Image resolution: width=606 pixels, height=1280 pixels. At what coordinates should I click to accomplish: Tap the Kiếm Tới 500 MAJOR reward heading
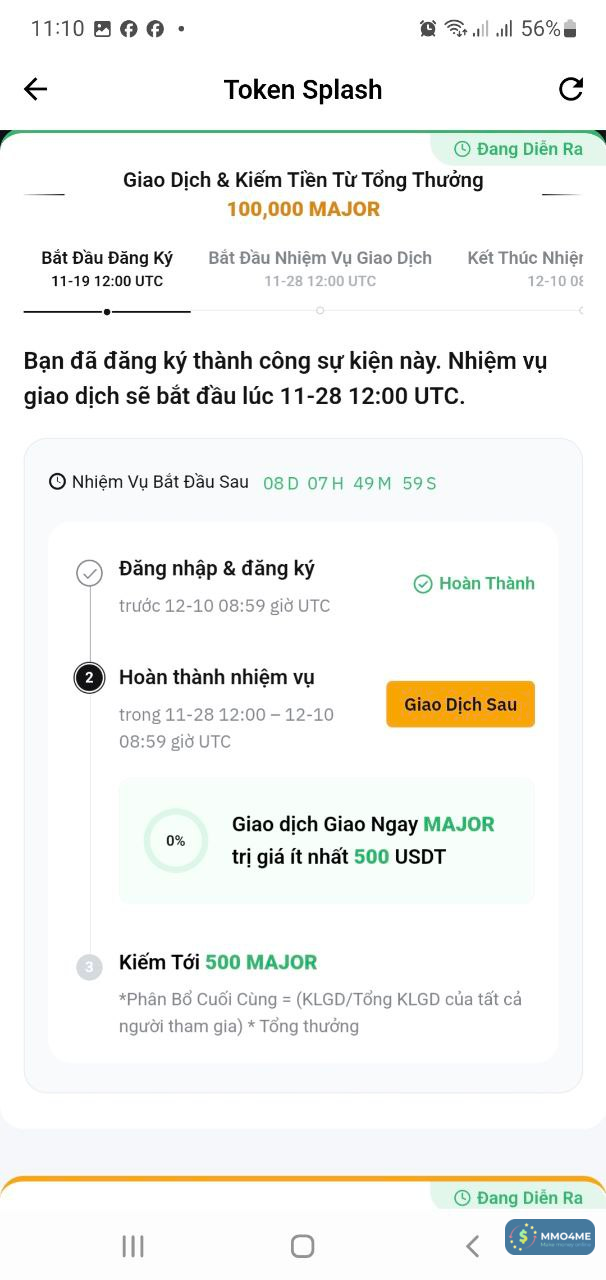pos(218,962)
